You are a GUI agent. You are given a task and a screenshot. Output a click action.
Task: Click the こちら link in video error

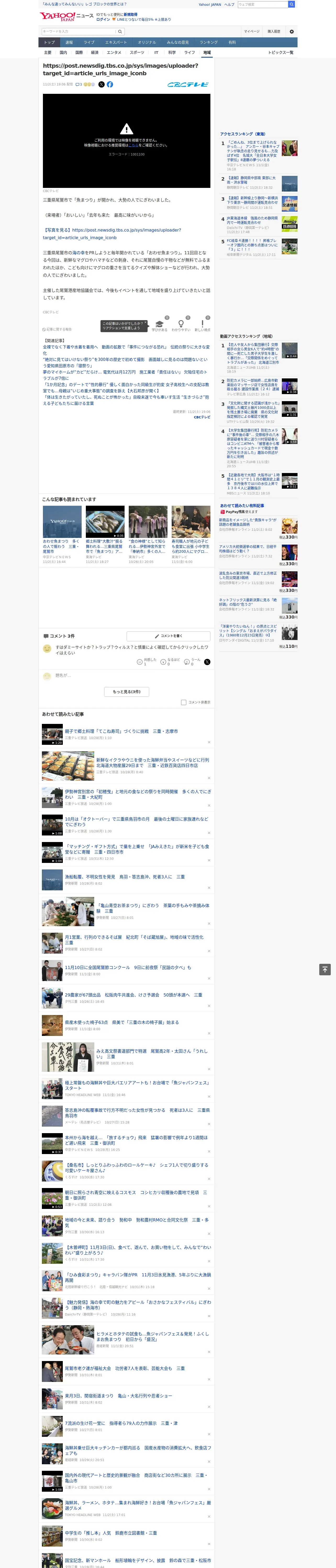133,146
